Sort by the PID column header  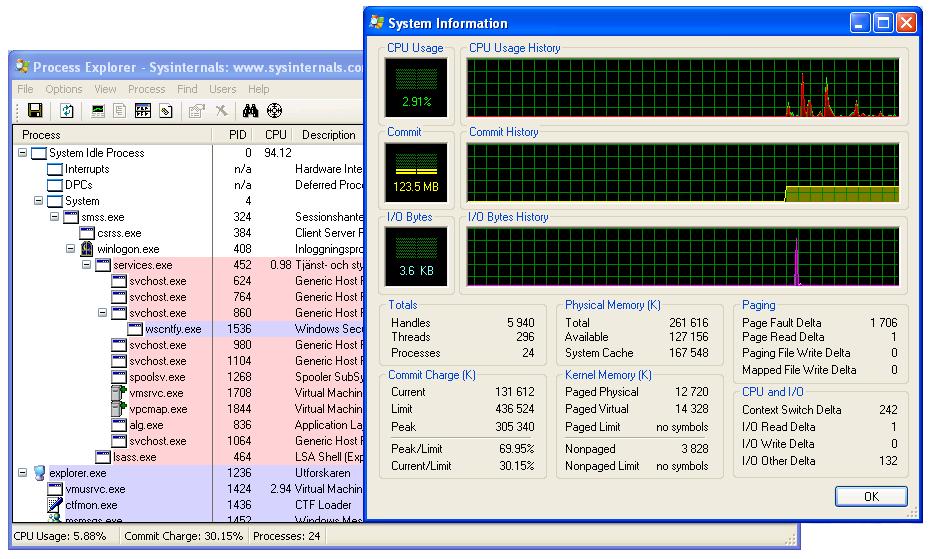pos(232,134)
